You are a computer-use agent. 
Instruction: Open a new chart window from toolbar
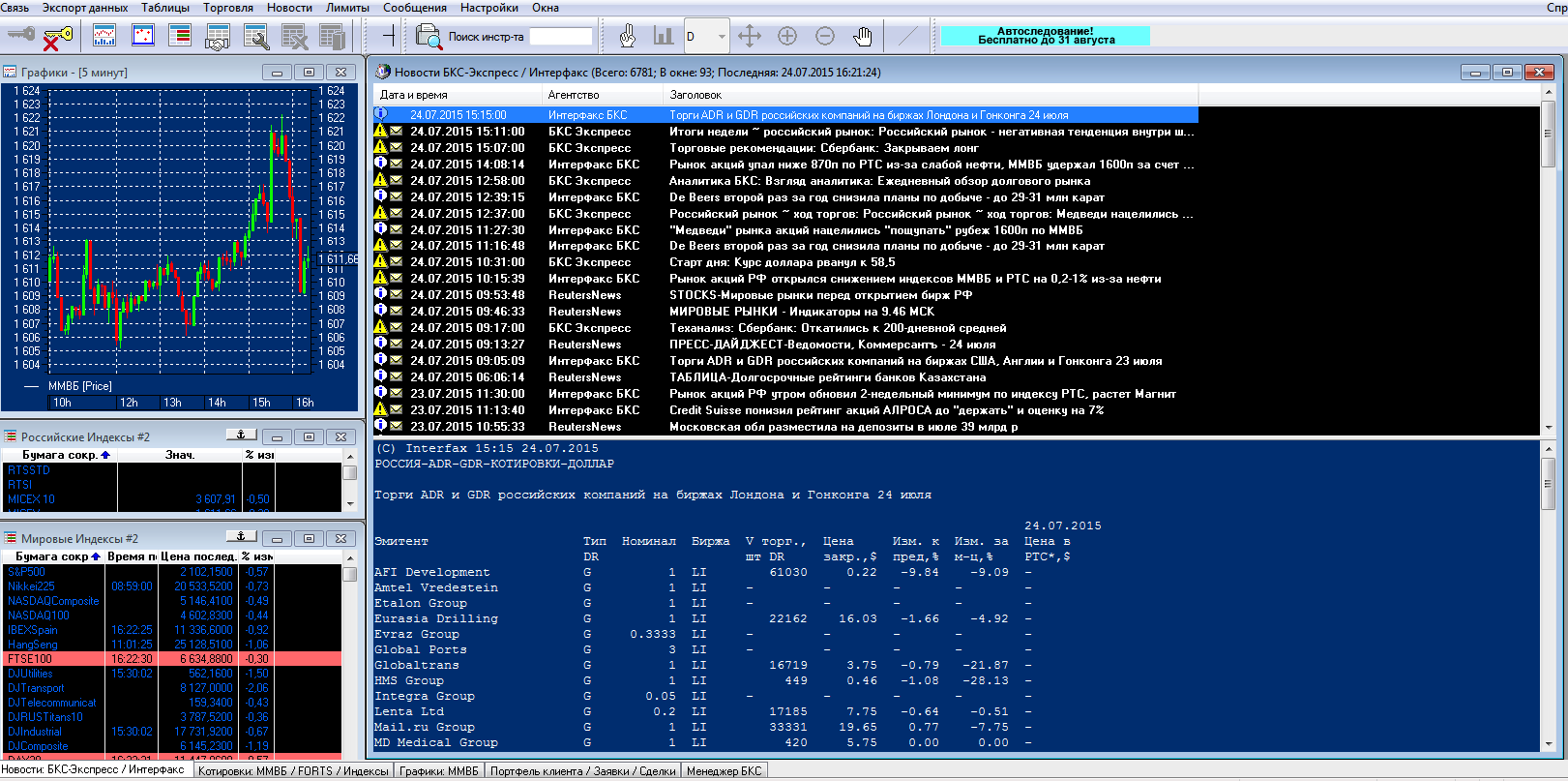pyautogui.click(x=104, y=37)
